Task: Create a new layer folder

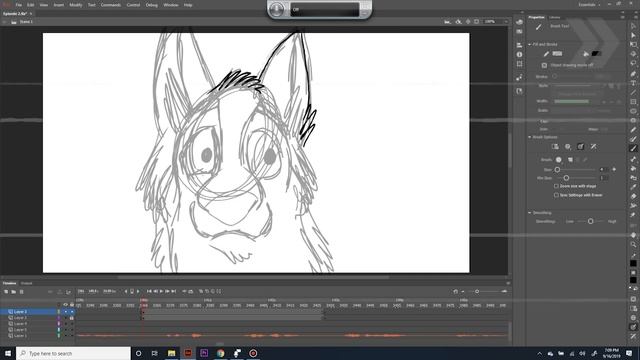Action: point(13,292)
